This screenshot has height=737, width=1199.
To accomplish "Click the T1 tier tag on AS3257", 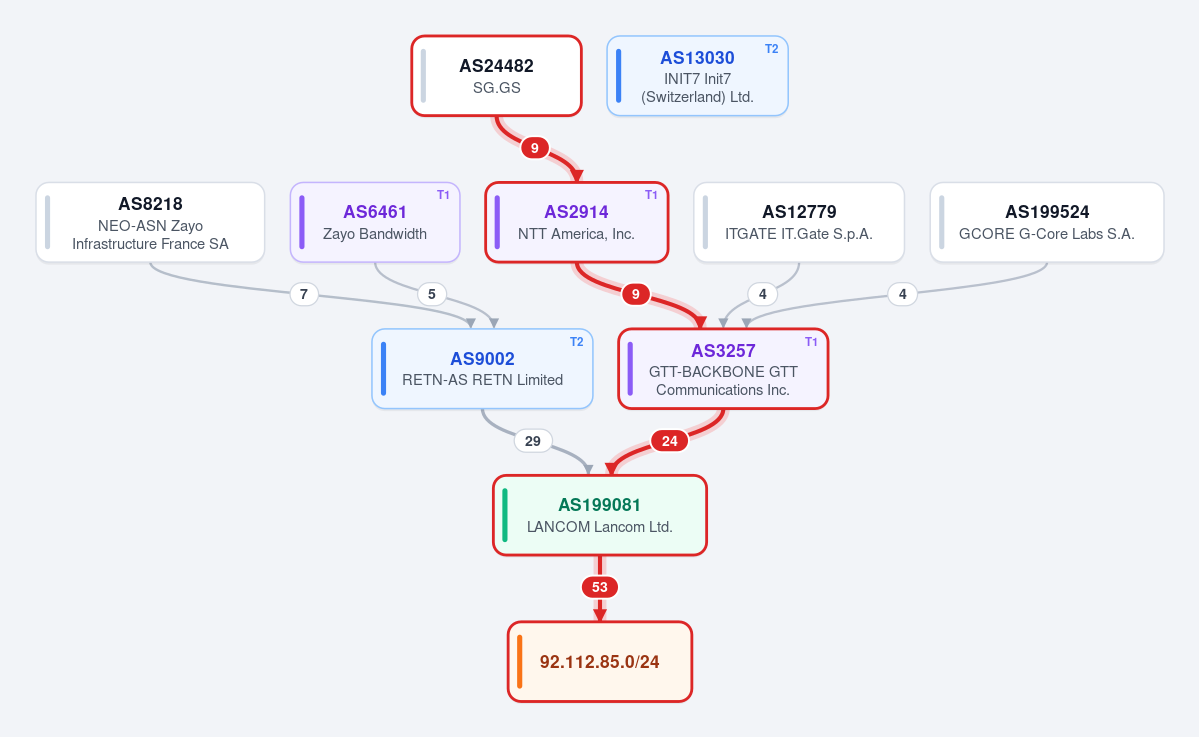I will tap(811, 342).
